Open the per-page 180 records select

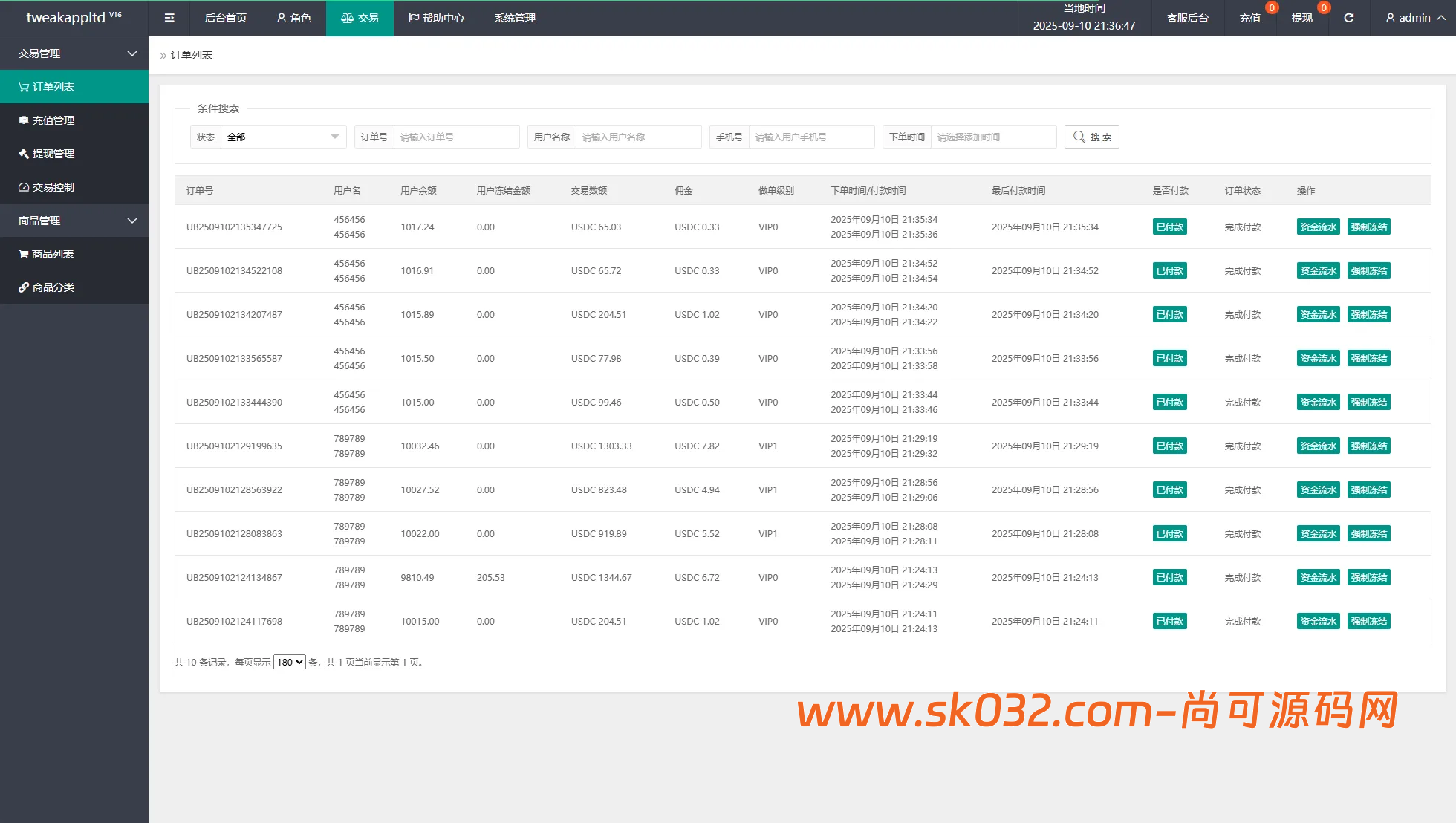[289, 662]
